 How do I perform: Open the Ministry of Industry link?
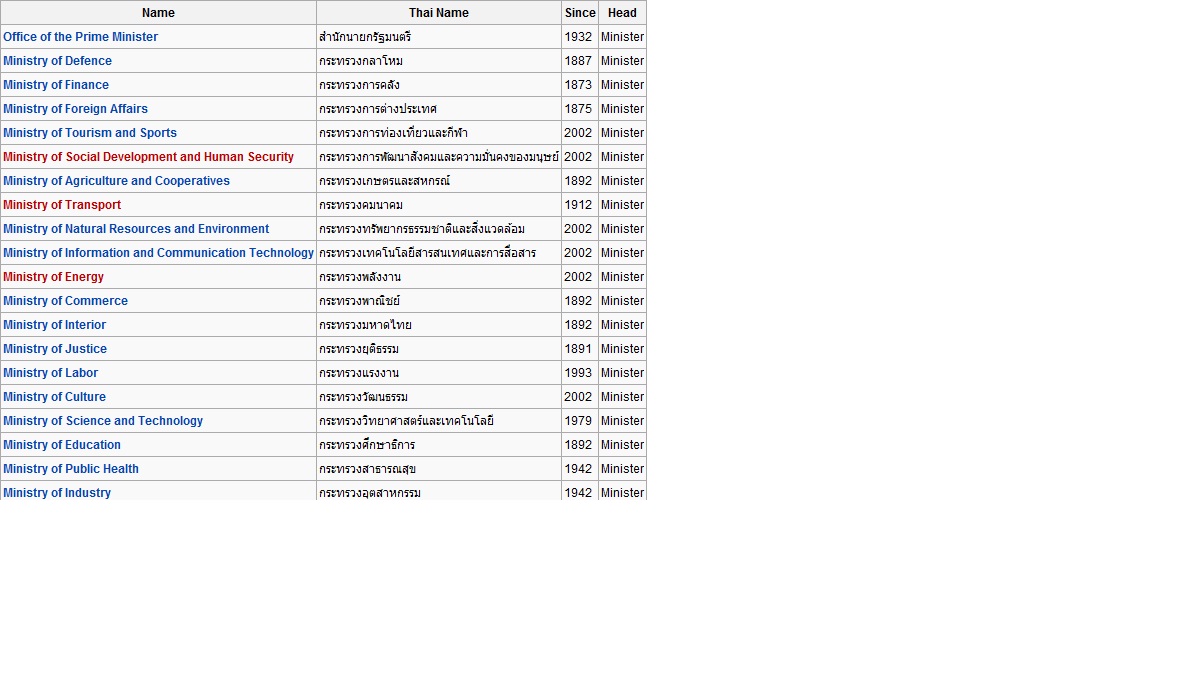click(x=57, y=493)
